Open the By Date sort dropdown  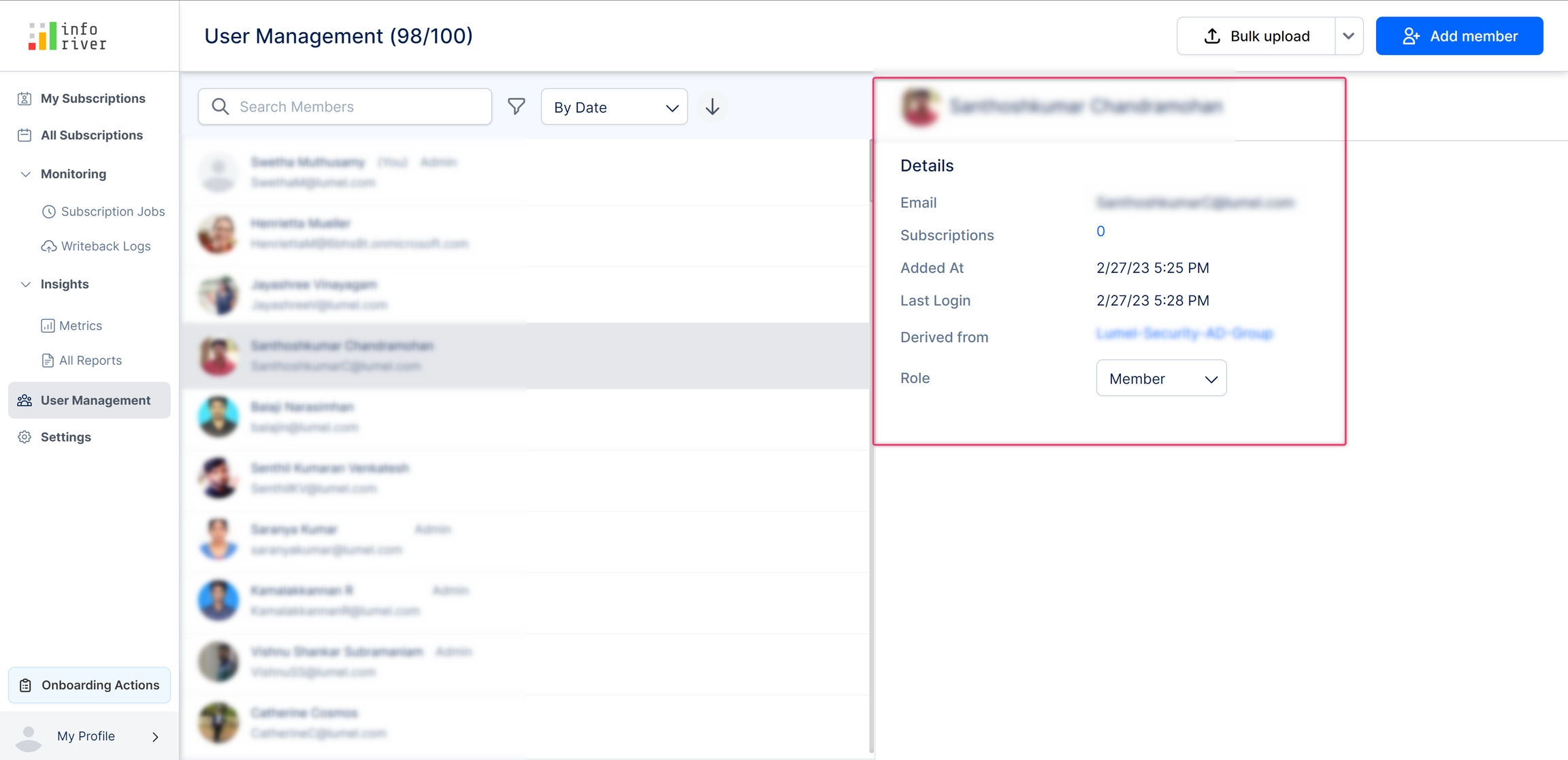[x=614, y=107]
